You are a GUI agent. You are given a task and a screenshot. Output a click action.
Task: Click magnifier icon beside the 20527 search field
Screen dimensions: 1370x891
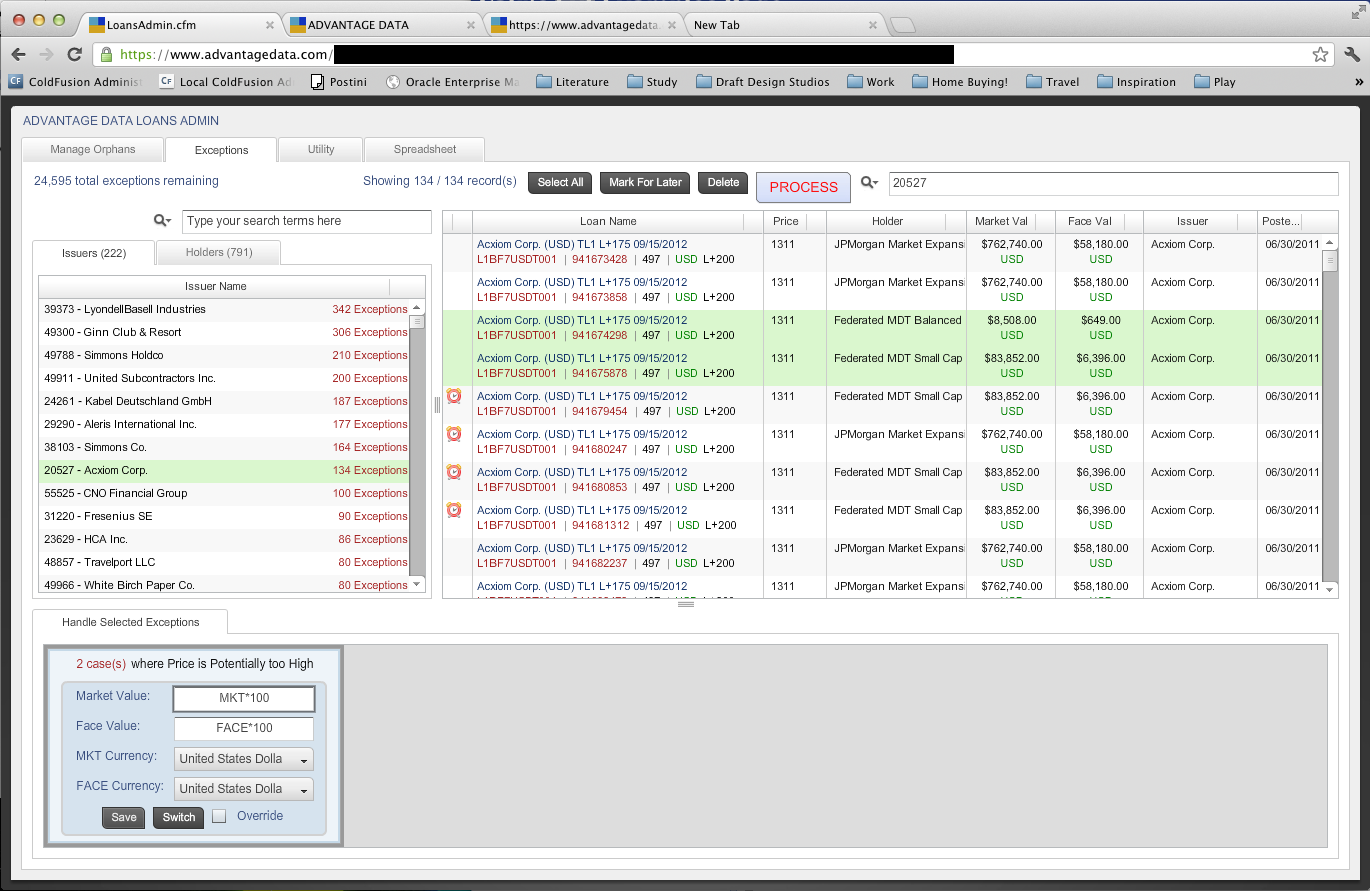869,183
